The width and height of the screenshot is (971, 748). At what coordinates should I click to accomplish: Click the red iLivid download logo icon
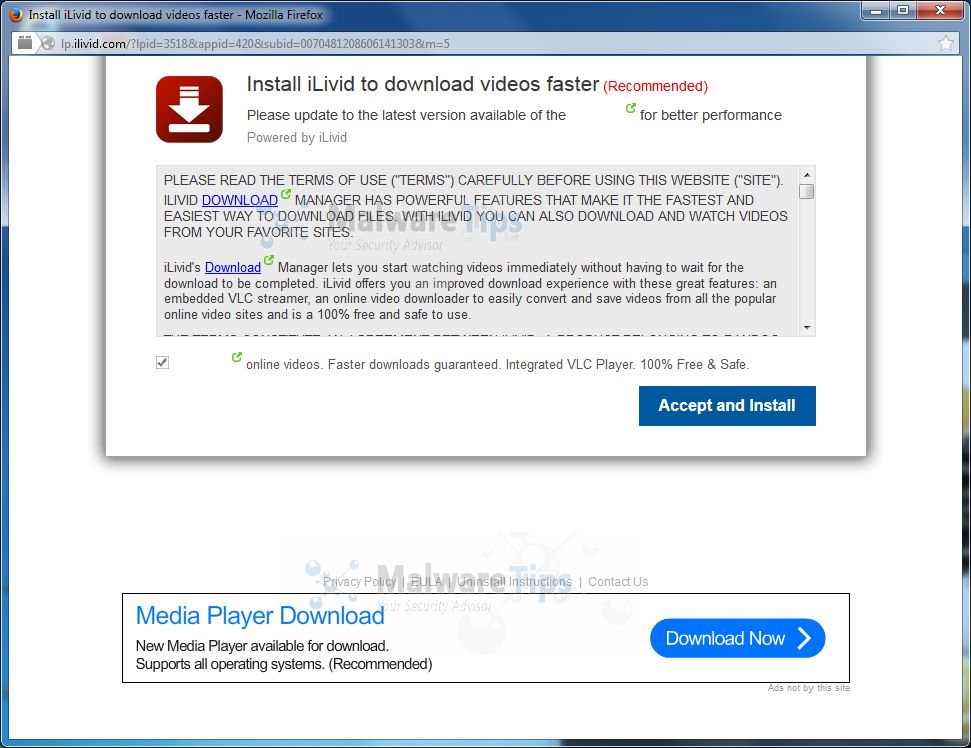tap(189, 109)
